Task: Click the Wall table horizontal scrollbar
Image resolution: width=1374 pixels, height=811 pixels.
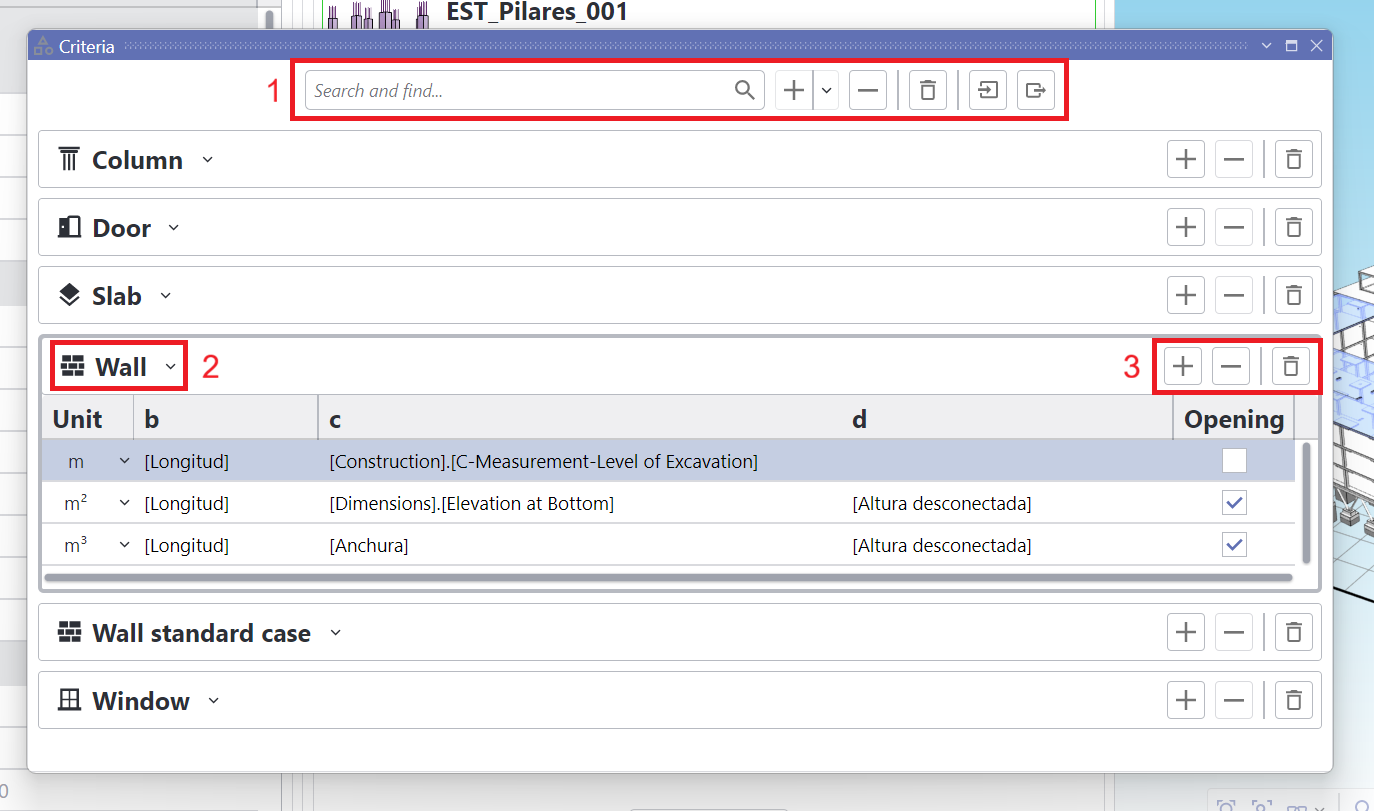Action: [x=668, y=577]
